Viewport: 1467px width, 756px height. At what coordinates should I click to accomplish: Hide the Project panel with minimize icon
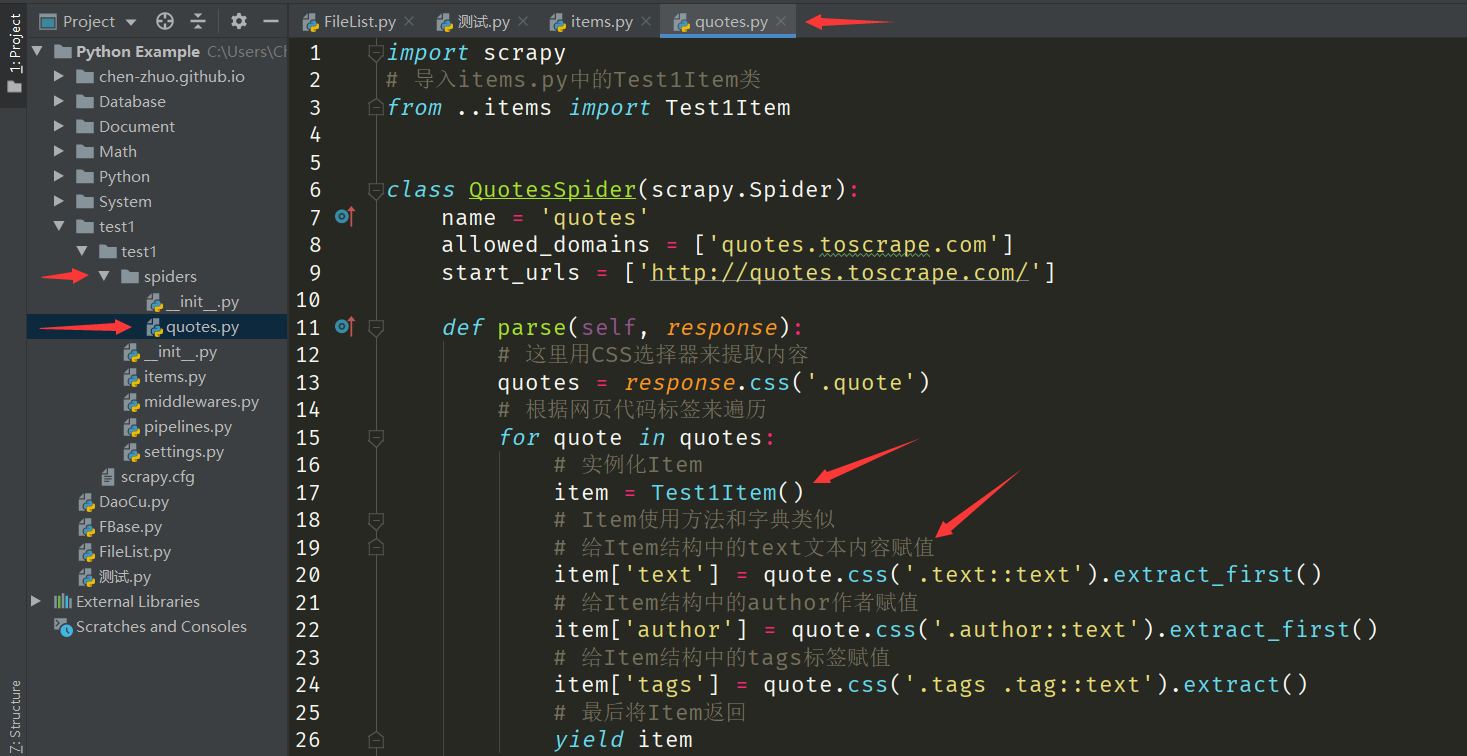coord(270,21)
